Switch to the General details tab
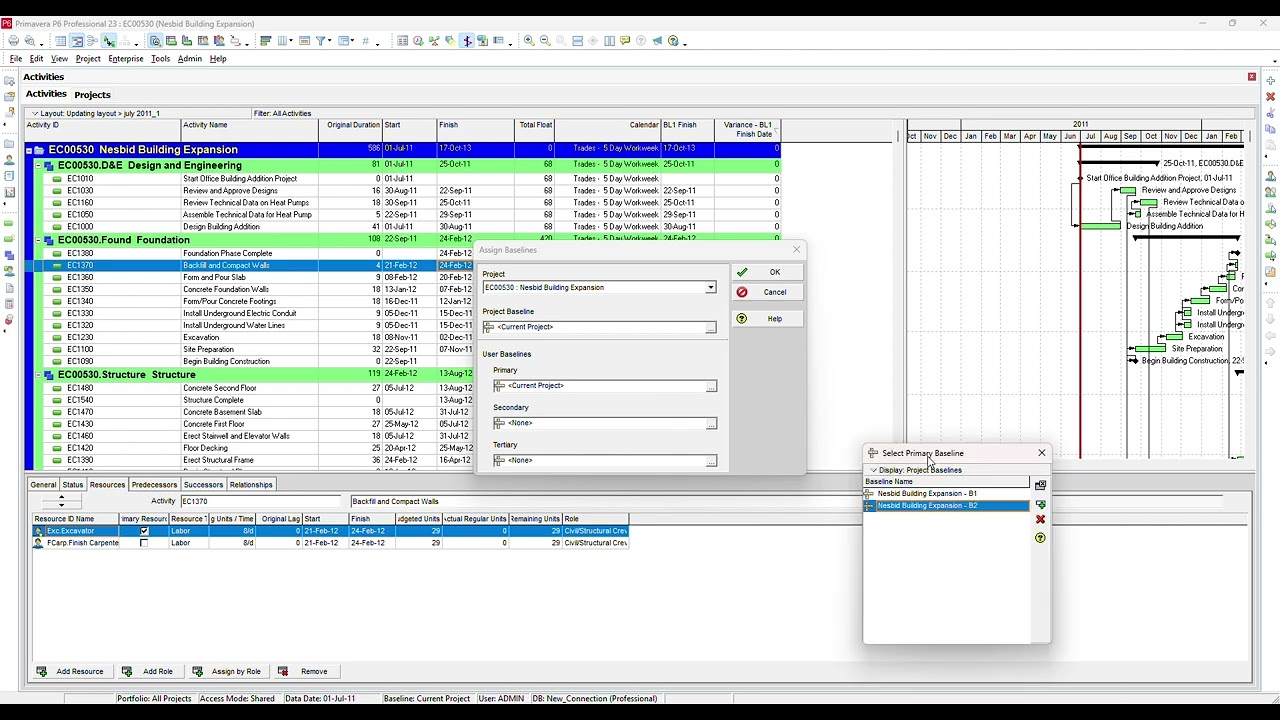 click(x=43, y=485)
